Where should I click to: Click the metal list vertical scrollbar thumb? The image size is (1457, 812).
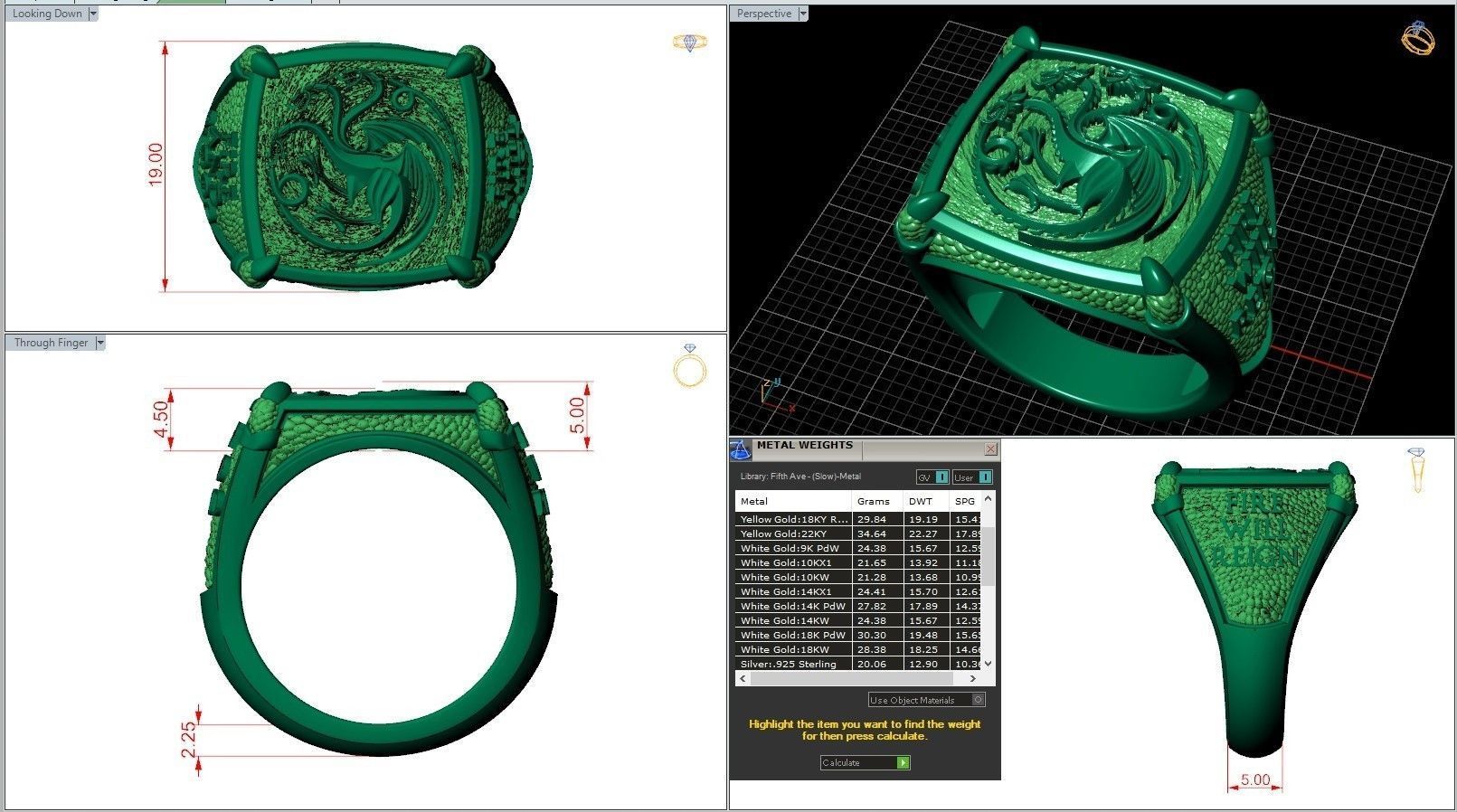(988, 556)
